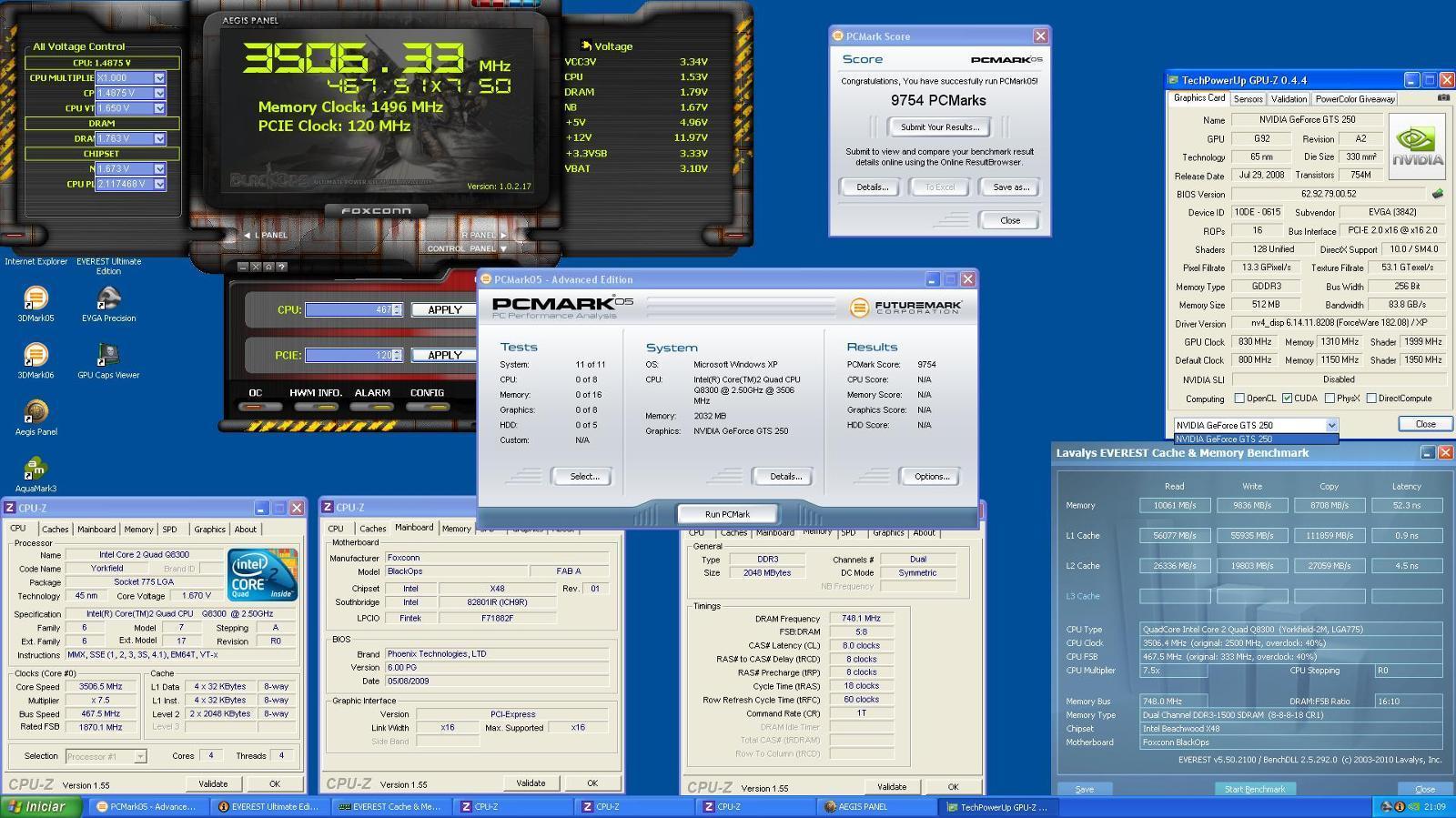The width and height of the screenshot is (1456, 818).
Task: Click the Futuremark Corporation logo
Action: pos(905,308)
